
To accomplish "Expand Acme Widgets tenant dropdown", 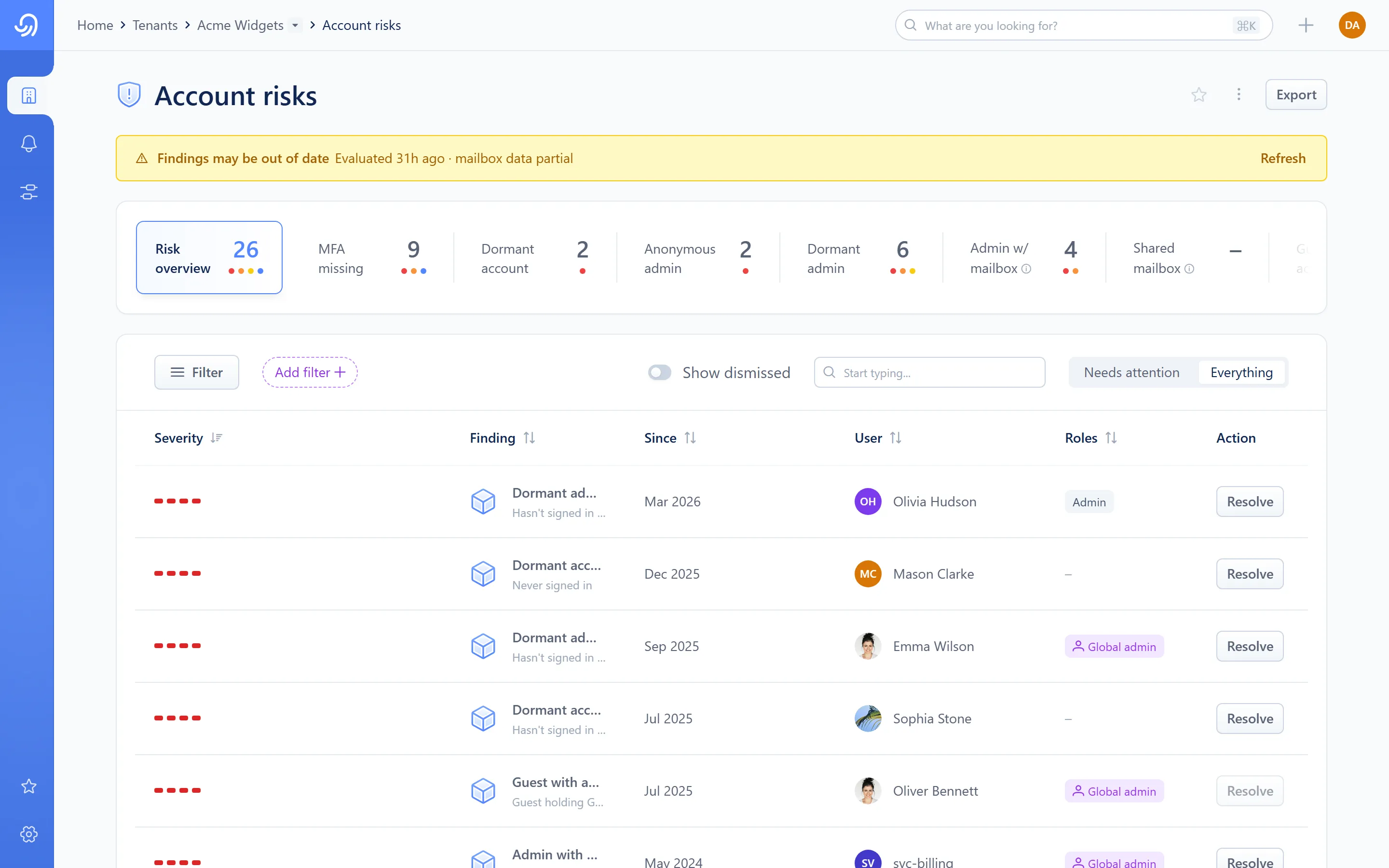I will (x=295, y=25).
